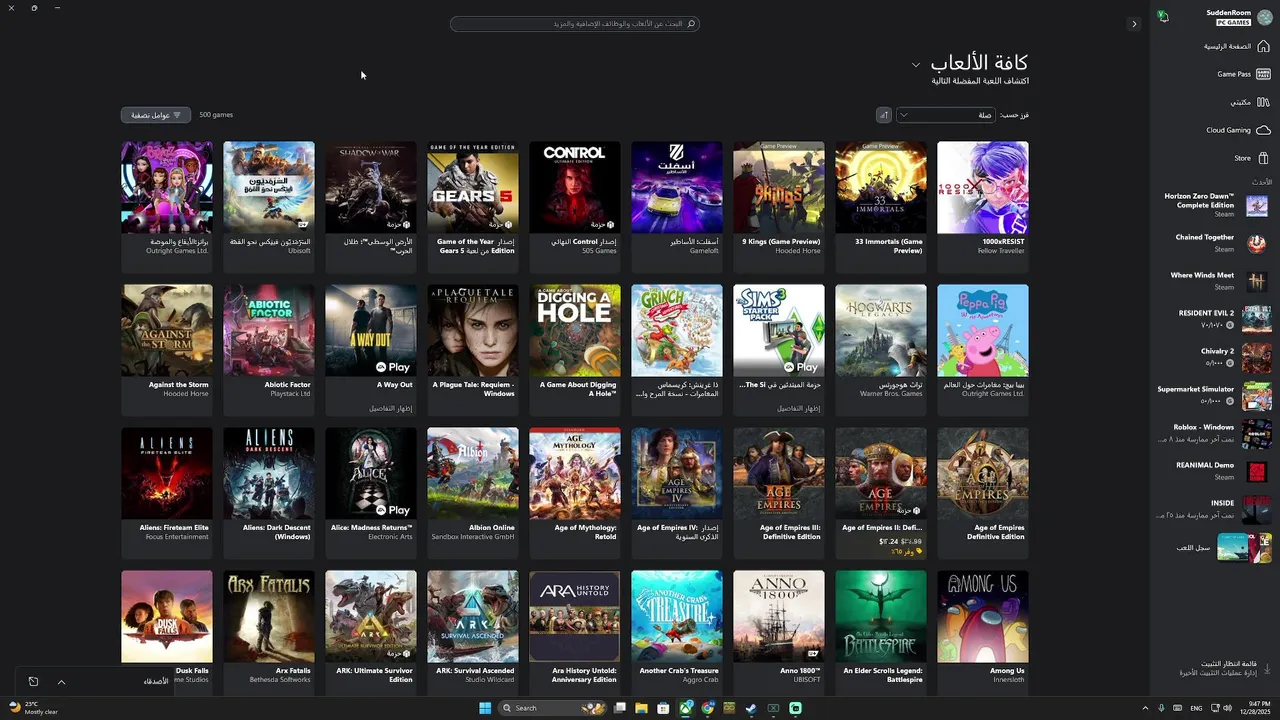
Task: Click the game search input field
Action: point(575,23)
